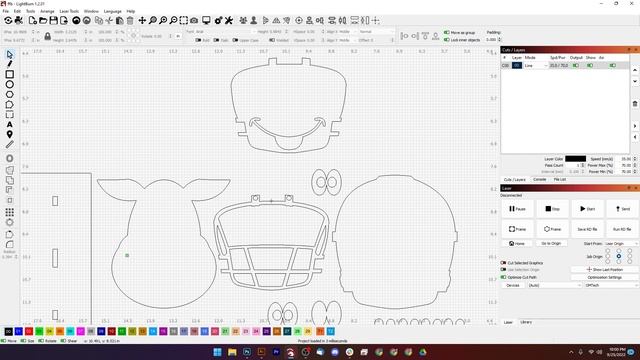Viewport: 640px width, 360px height.
Task: Select the arrow Select tool in the left toolbar
Action: 10,54
